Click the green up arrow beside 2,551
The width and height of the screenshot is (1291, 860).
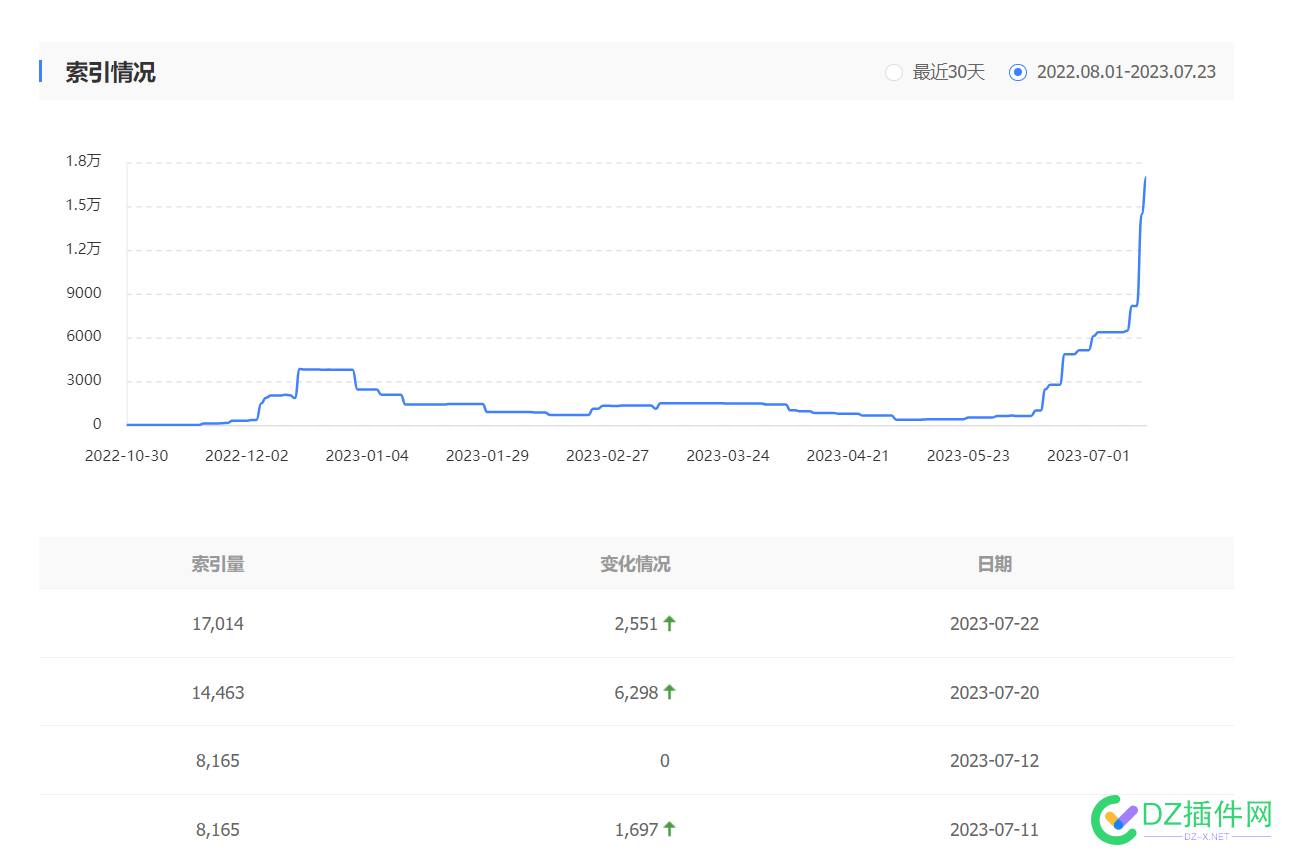(670, 623)
